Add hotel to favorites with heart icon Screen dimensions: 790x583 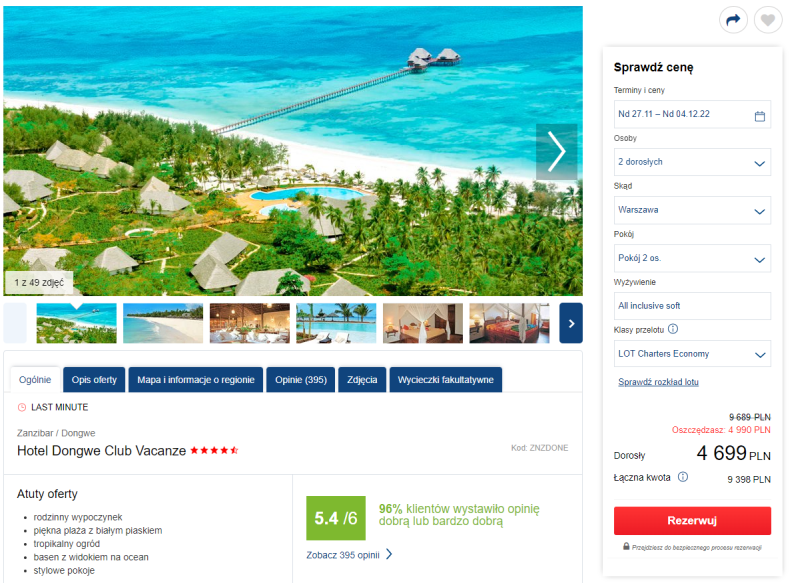(767, 20)
